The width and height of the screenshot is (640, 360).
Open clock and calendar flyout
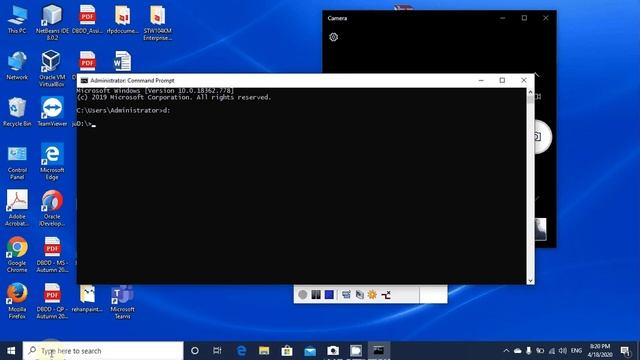[600, 351]
